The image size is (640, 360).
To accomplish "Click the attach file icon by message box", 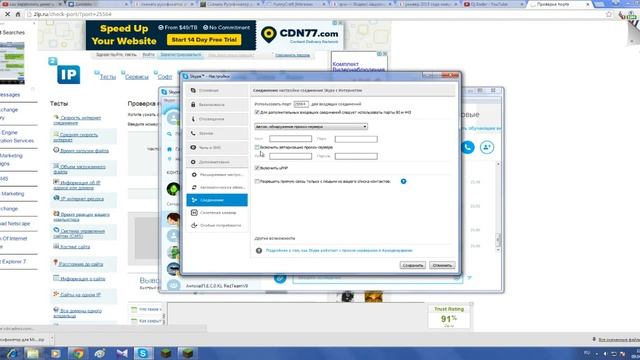I will pyautogui.click(x=280, y=278).
